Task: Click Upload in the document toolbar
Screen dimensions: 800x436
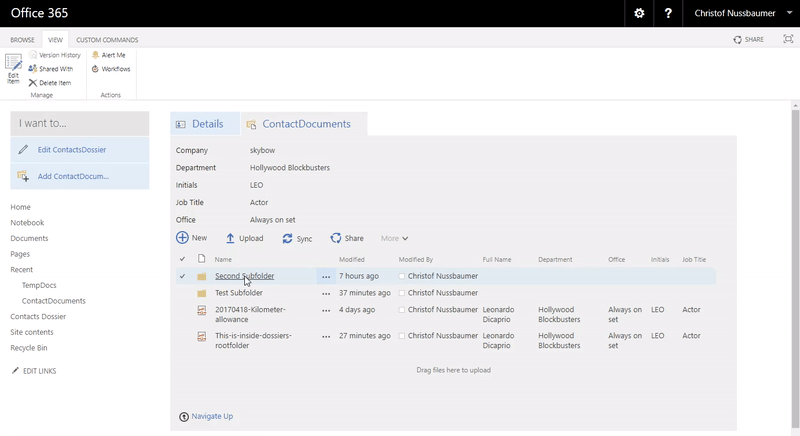Action: coord(244,239)
